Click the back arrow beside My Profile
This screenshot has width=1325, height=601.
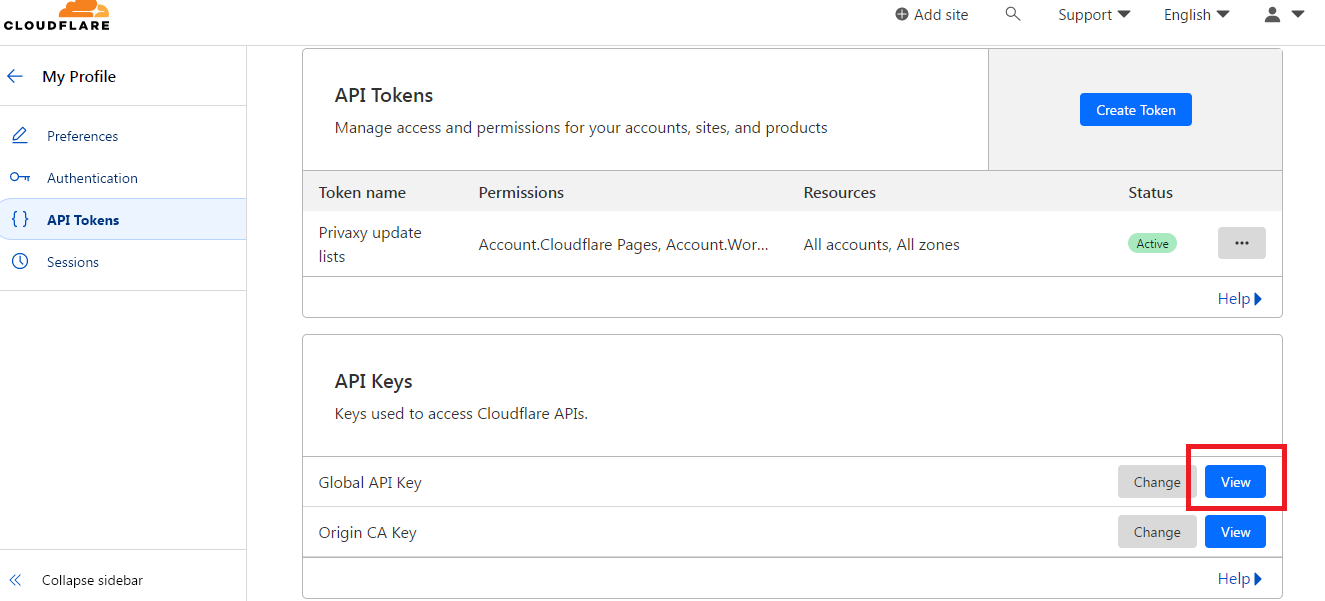click(x=15, y=76)
